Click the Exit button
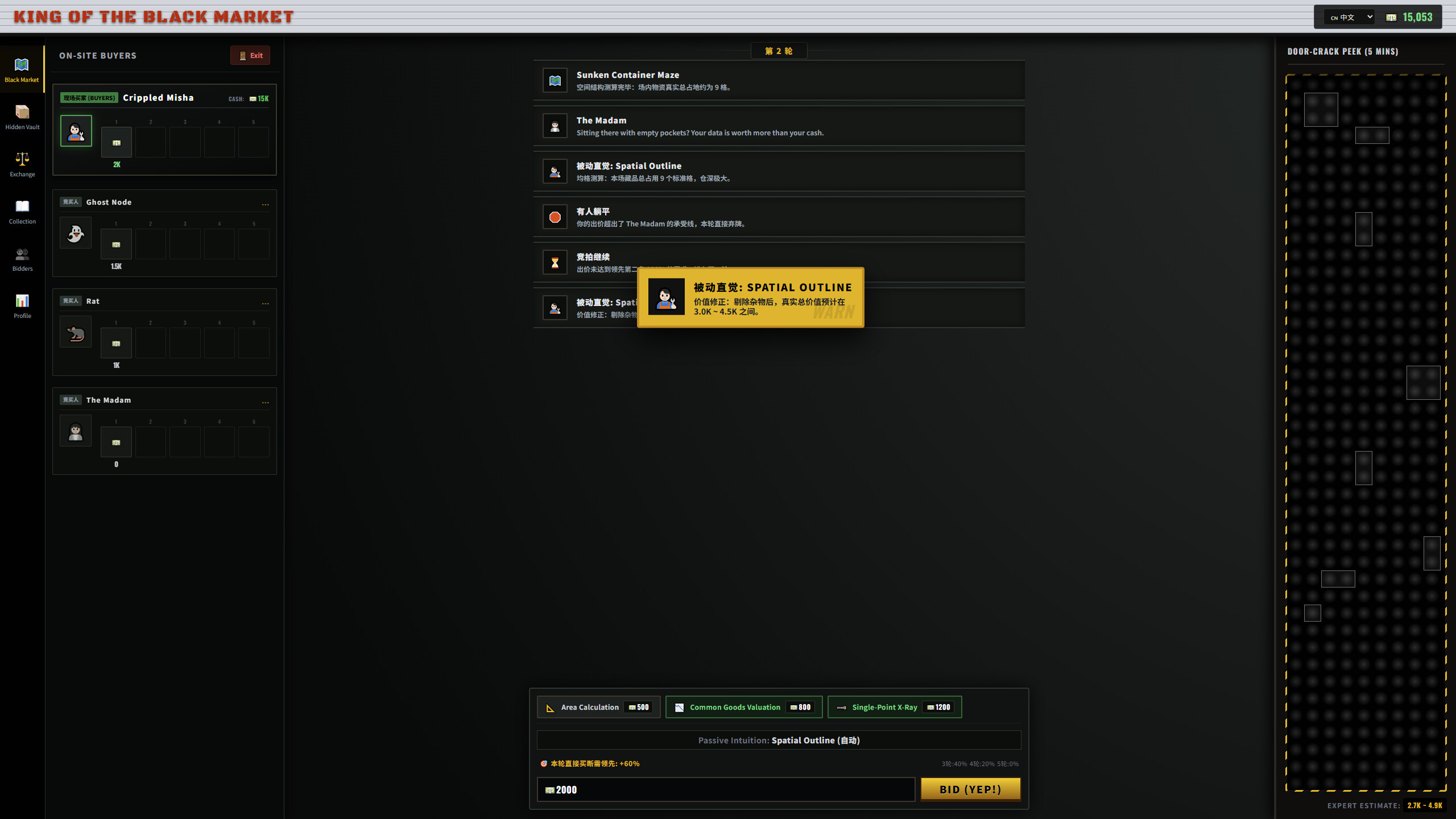 250,55
